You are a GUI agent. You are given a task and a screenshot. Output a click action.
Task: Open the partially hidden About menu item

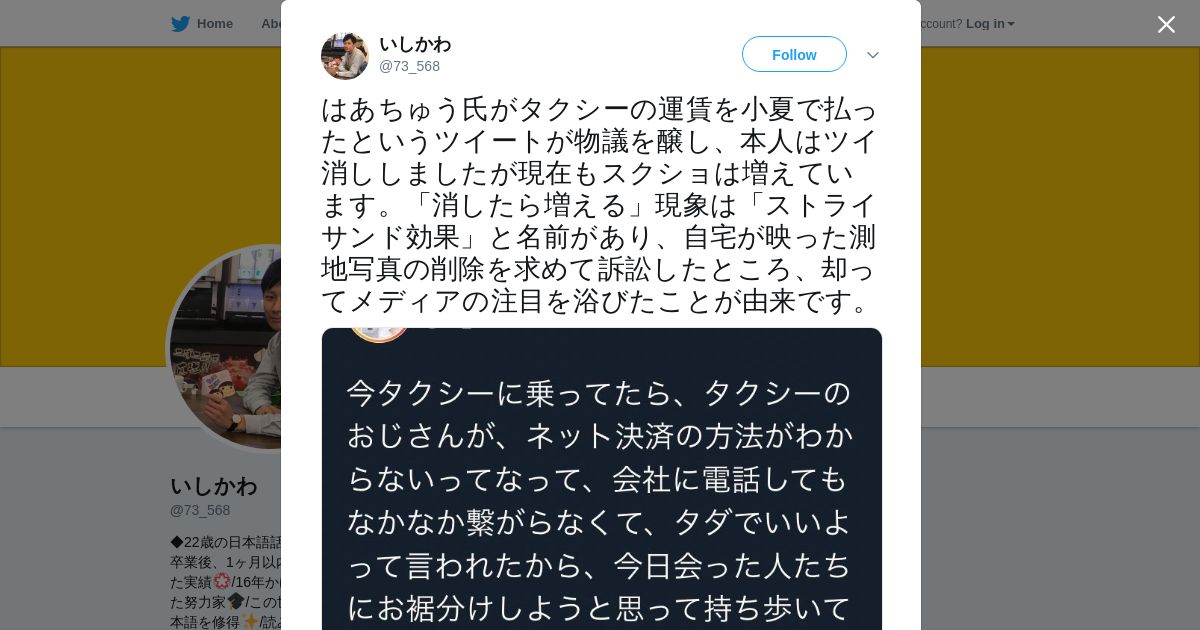tap(270, 24)
